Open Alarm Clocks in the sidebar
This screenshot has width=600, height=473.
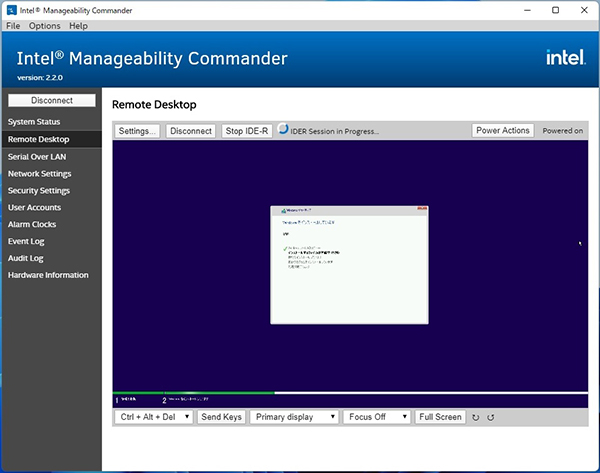pyautogui.click(x=52, y=224)
